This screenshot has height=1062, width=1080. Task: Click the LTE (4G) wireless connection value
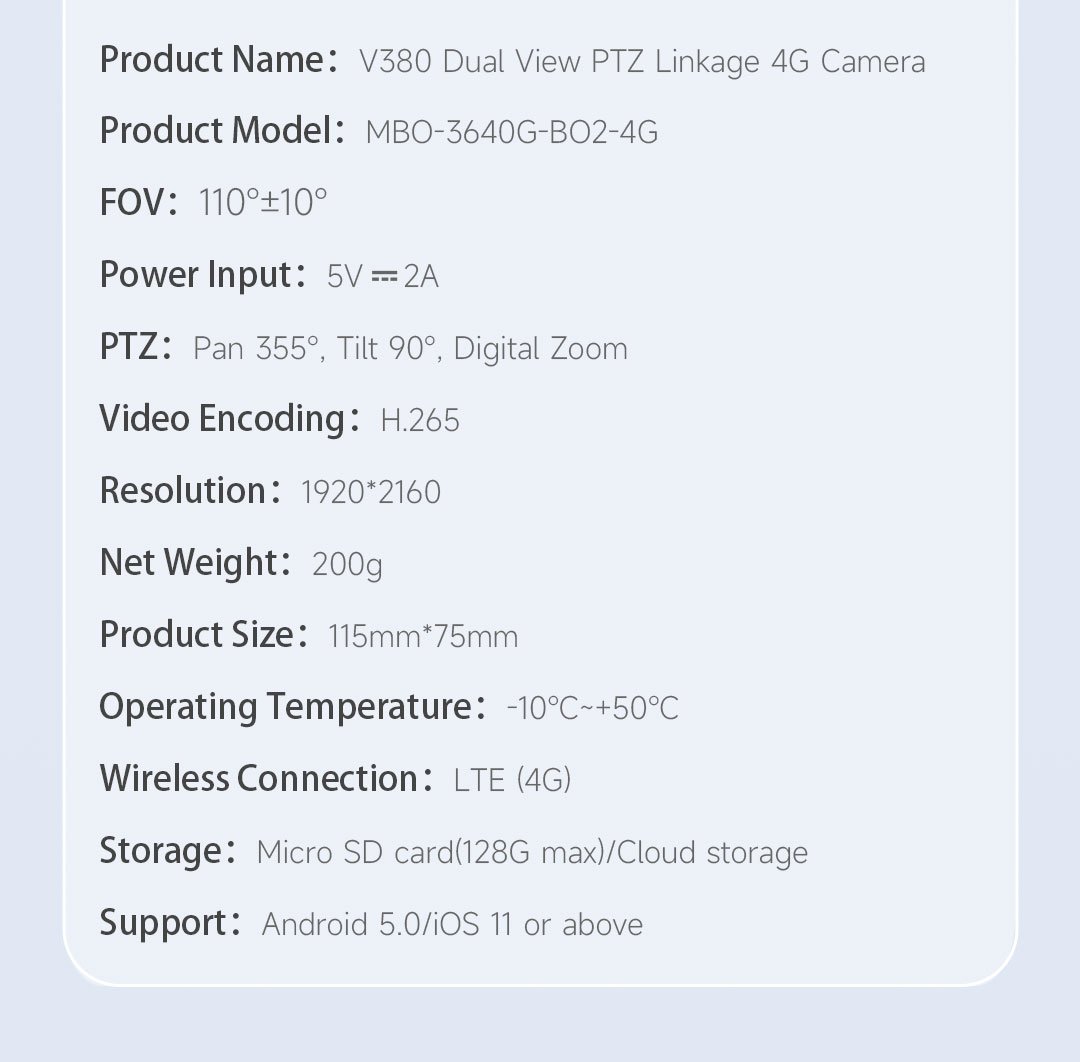pos(512,781)
